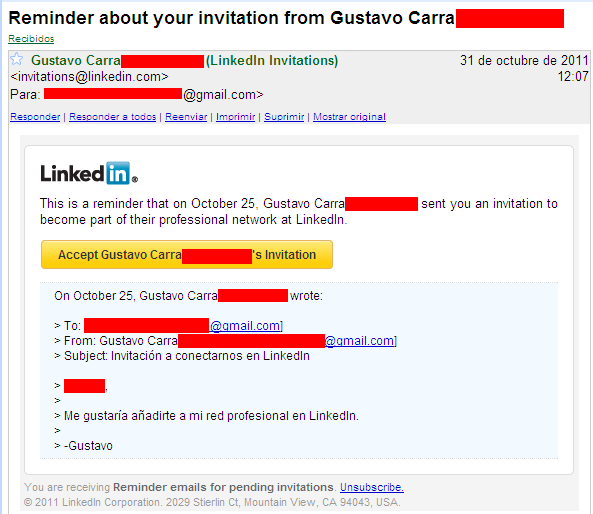The height and width of the screenshot is (514, 593).
Task: Click the Responder link
Action: (35, 116)
